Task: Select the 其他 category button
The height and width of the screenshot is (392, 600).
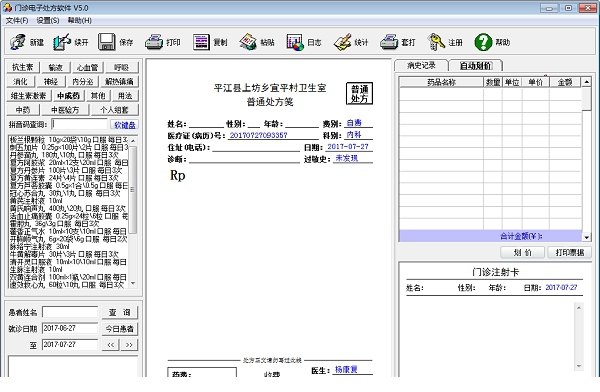Action: click(x=98, y=96)
